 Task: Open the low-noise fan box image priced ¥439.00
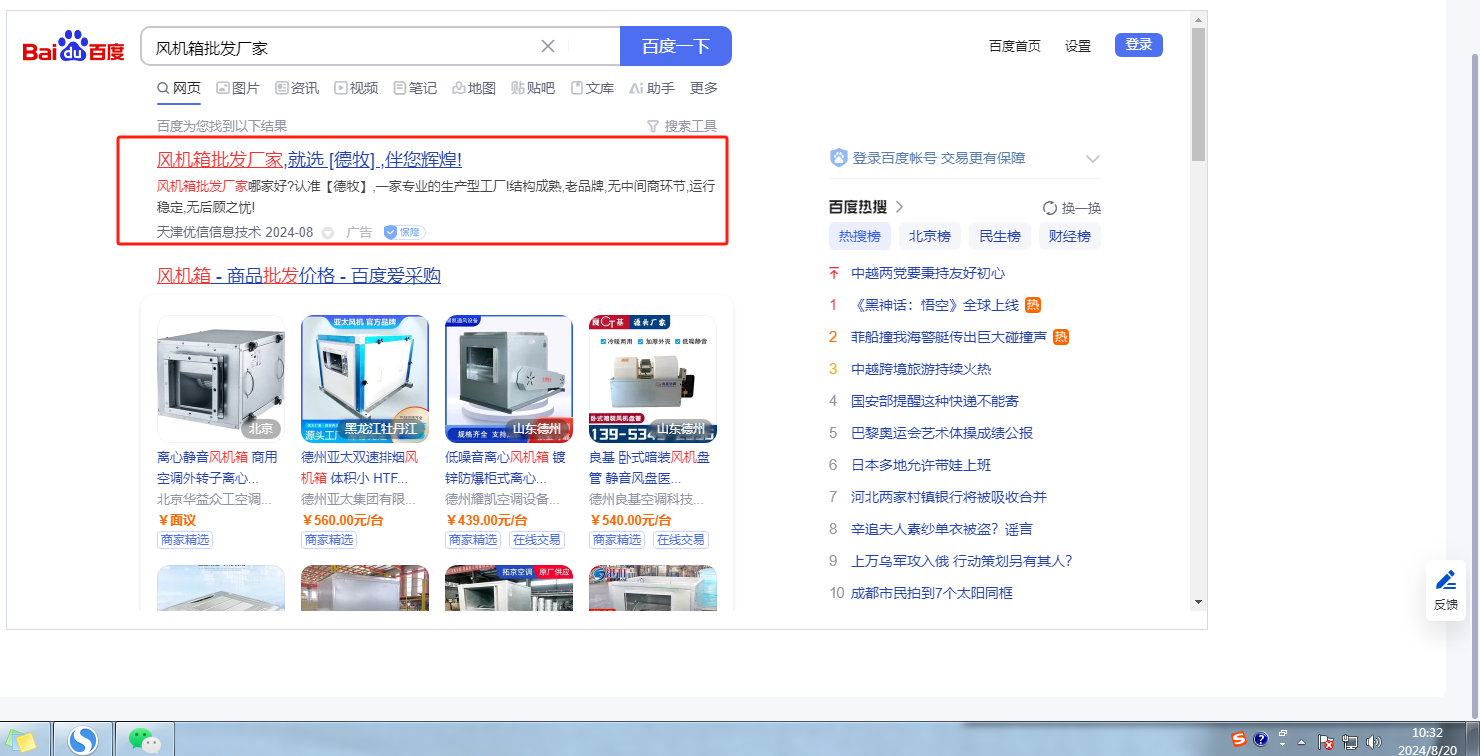tap(509, 379)
